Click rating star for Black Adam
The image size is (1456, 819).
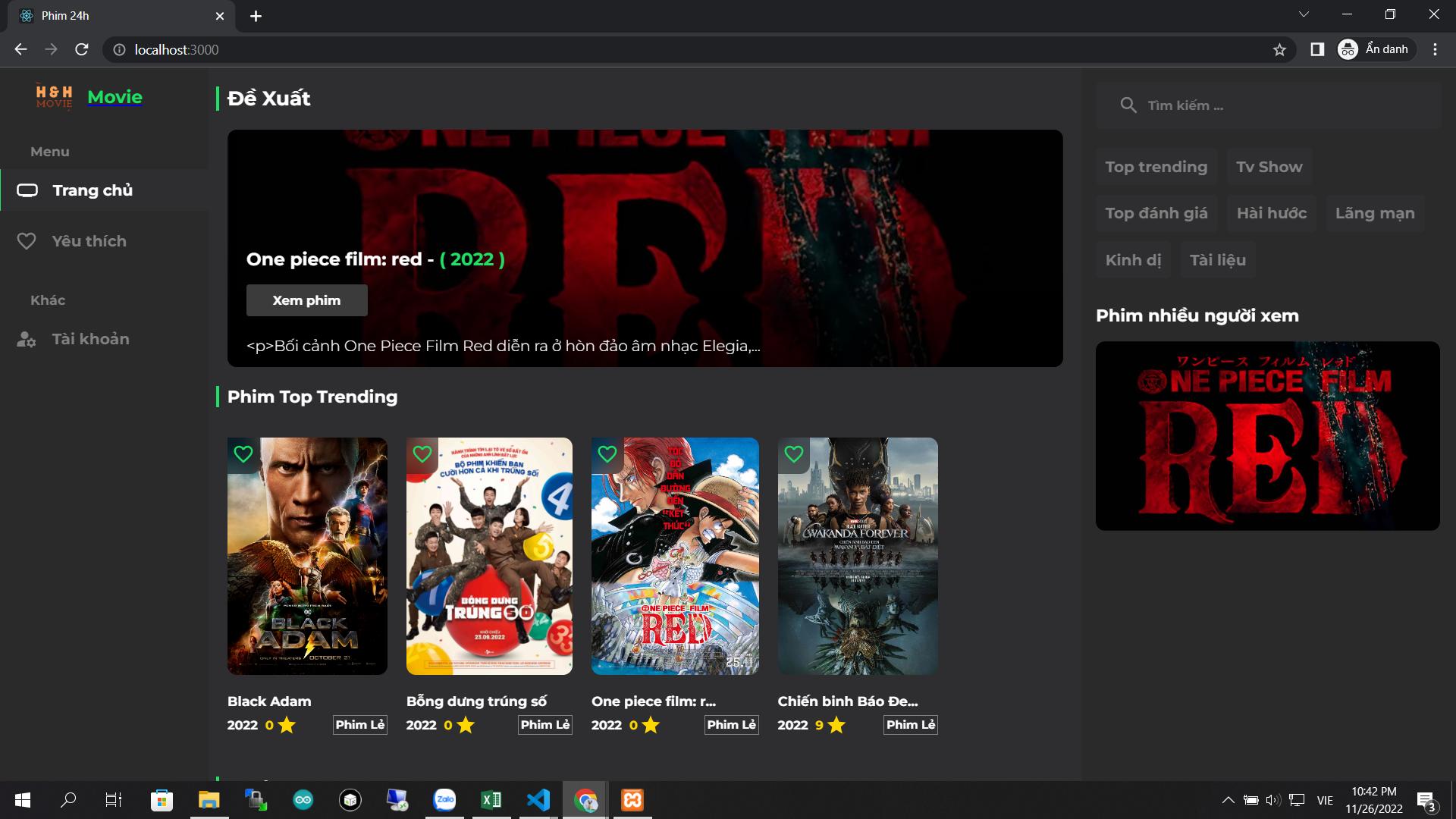287,725
